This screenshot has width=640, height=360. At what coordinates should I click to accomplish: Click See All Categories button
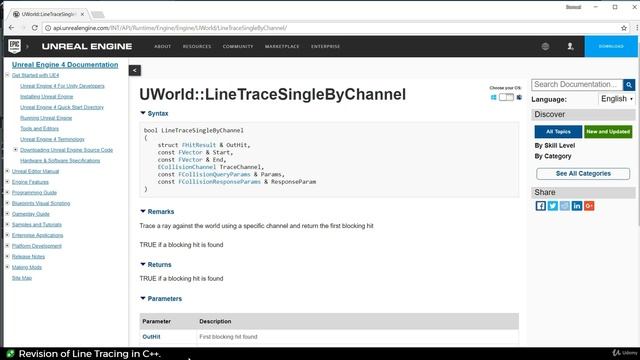coord(583,173)
